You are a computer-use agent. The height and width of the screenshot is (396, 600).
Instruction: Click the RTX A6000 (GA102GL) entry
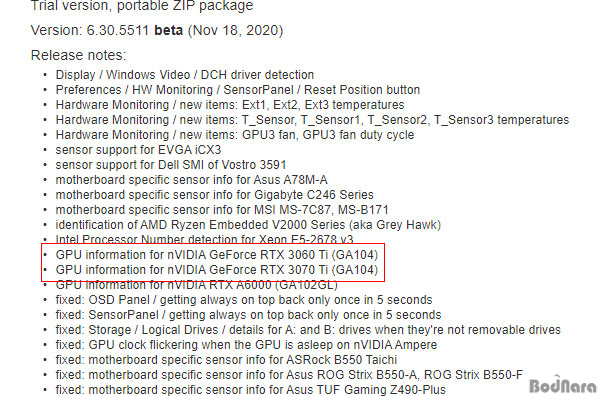click(197, 285)
